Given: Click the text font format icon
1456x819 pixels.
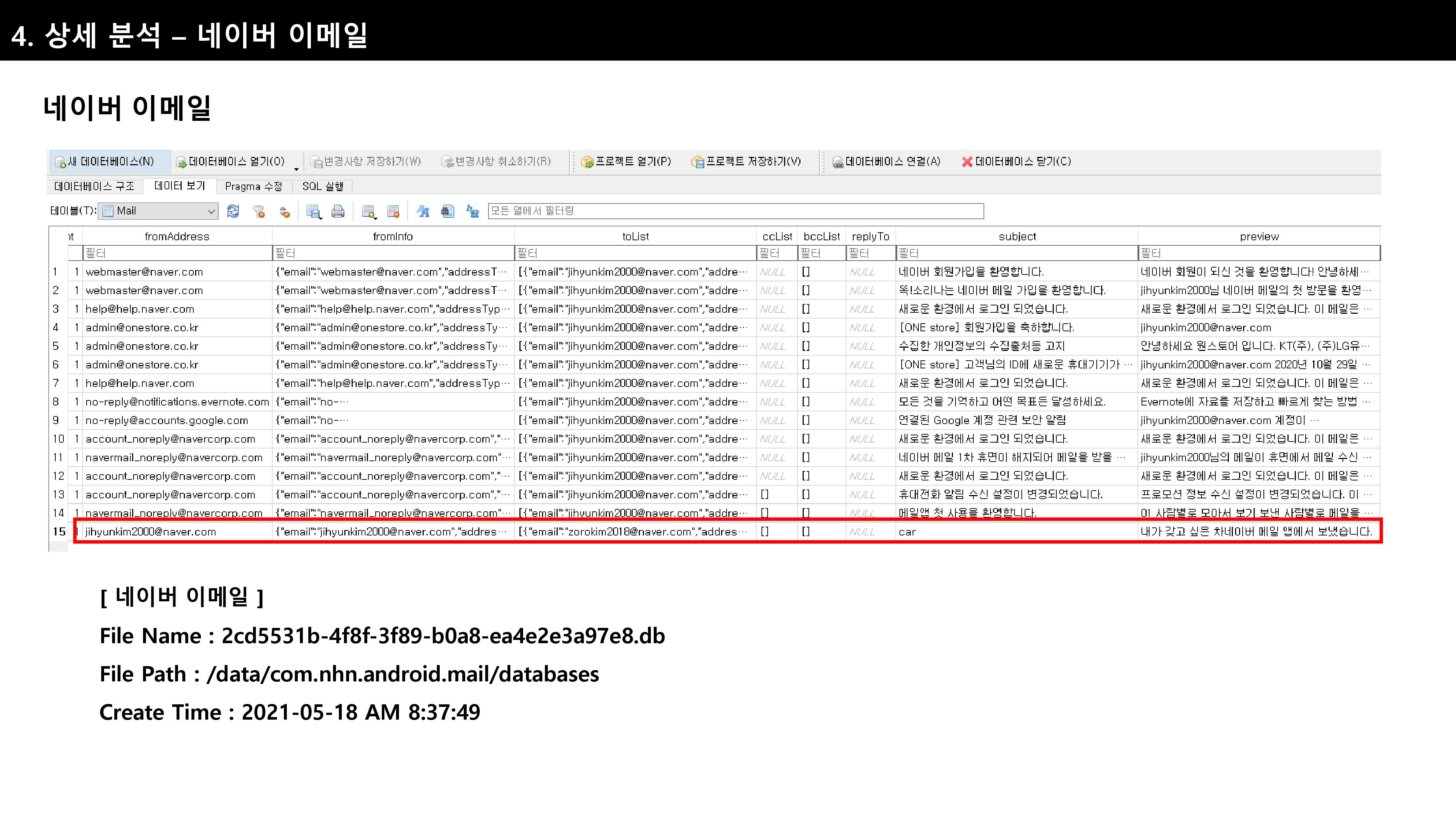Looking at the screenshot, I should (x=423, y=211).
